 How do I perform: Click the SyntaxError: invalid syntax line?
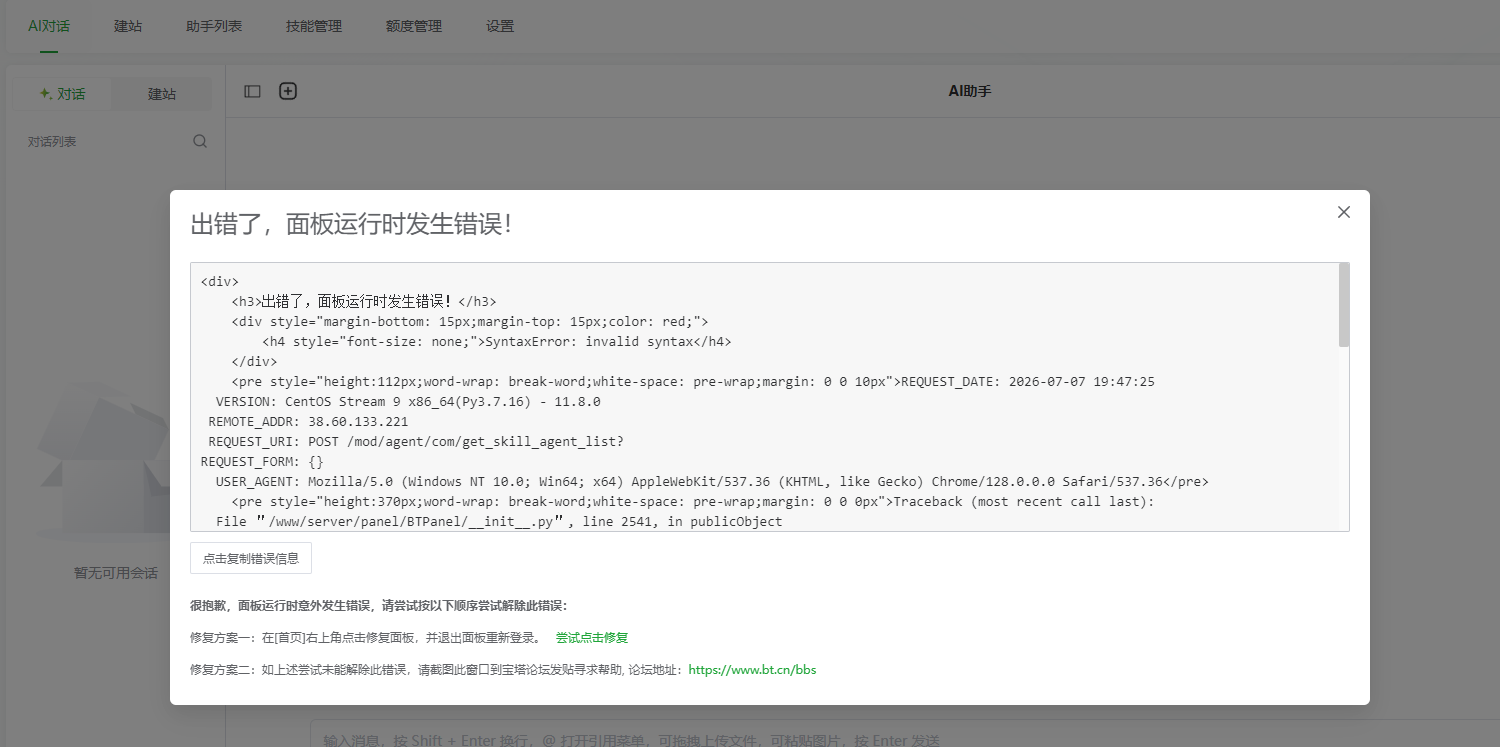[497, 341]
